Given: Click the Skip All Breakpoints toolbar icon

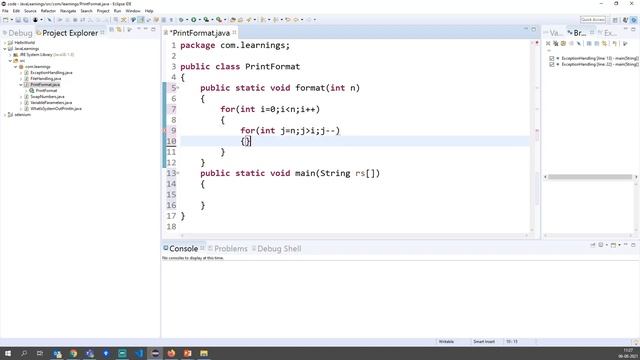Looking at the screenshot, I should pos(49,20).
